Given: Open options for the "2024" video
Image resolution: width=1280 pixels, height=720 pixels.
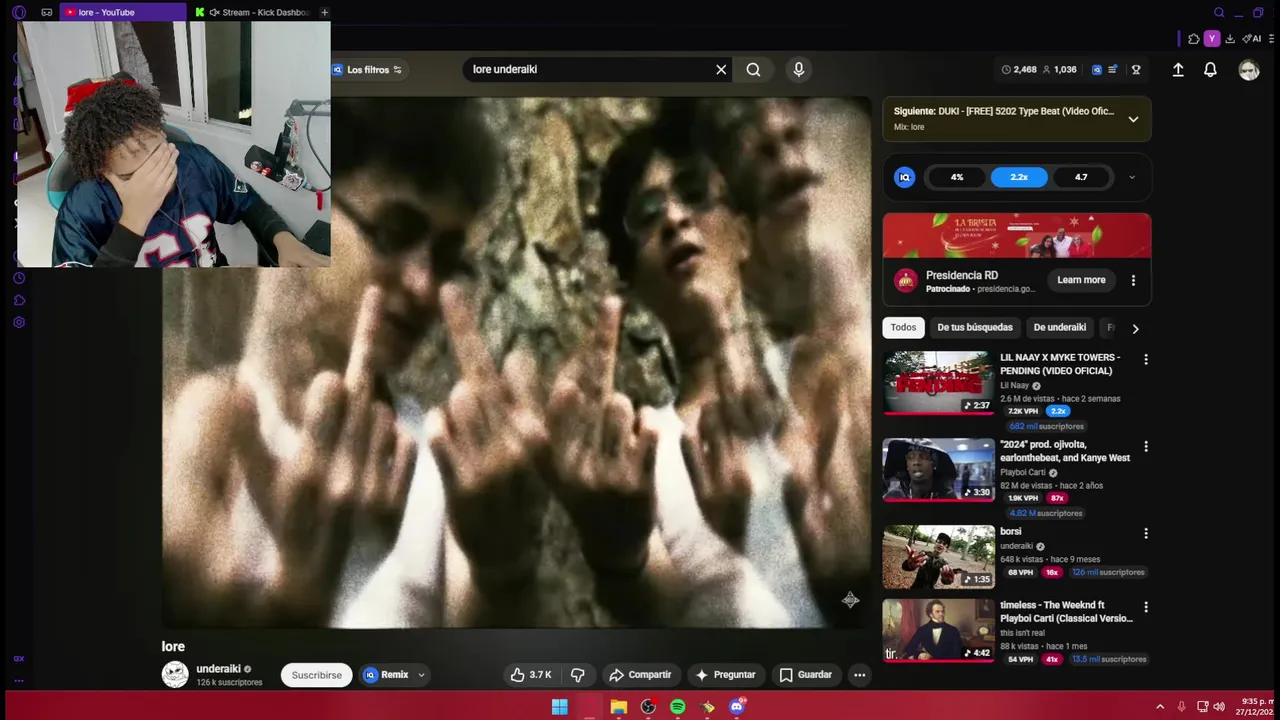Looking at the screenshot, I should [1146, 446].
